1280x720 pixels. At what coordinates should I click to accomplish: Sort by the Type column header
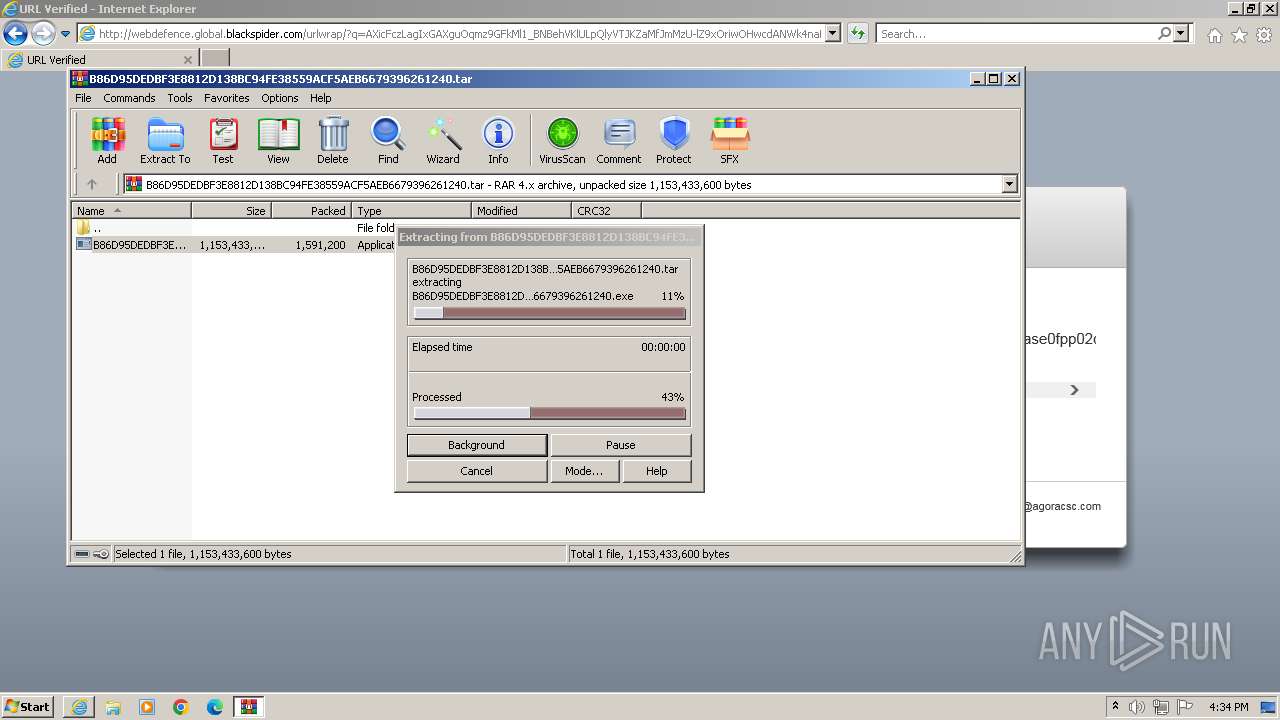coord(411,211)
